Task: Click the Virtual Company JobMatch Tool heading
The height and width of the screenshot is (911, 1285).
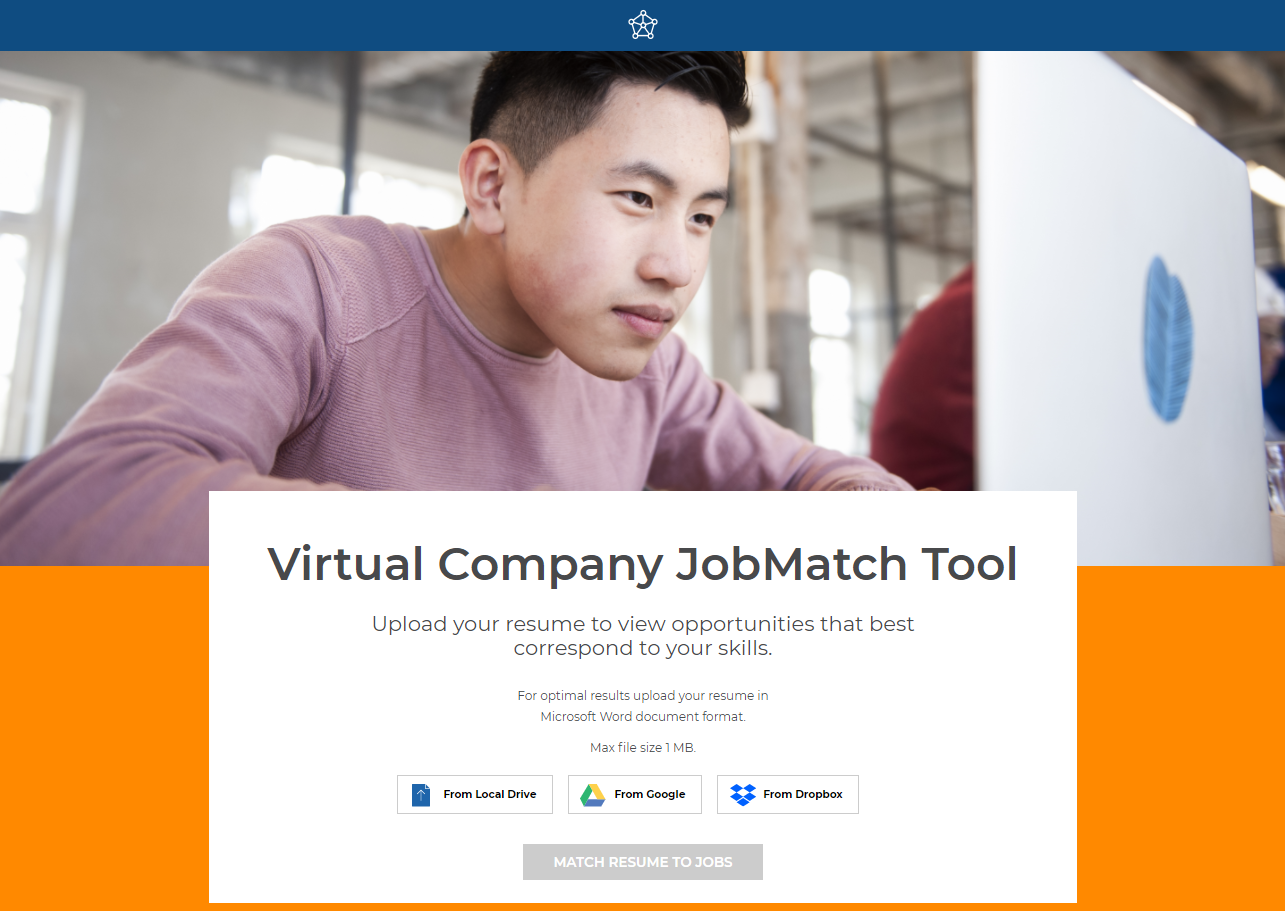Action: 643,564
